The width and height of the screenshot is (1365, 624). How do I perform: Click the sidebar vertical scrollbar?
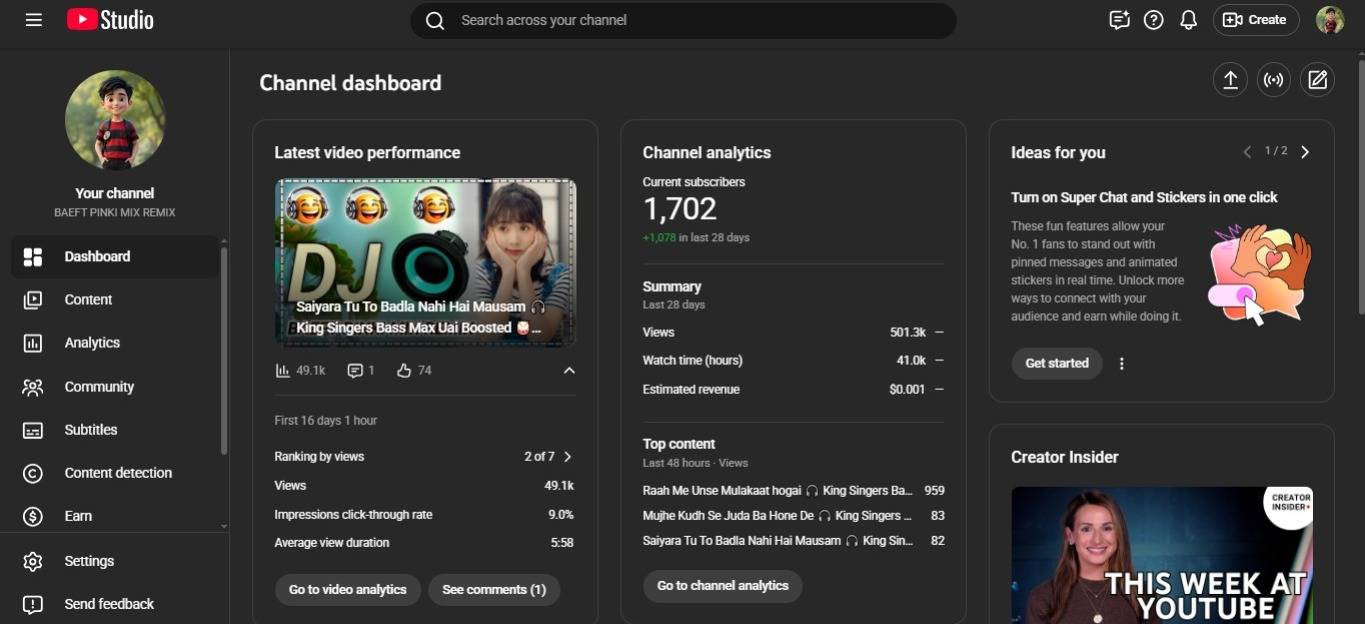pyautogui.click(x=224, y=350)
